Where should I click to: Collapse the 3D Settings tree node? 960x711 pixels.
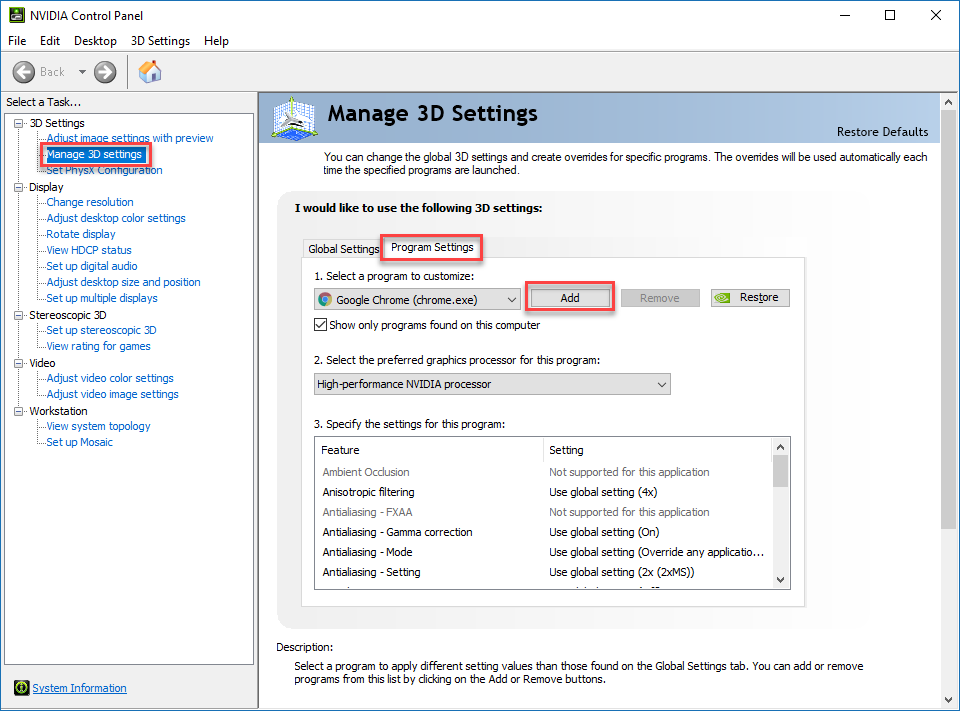click(19, 123)
